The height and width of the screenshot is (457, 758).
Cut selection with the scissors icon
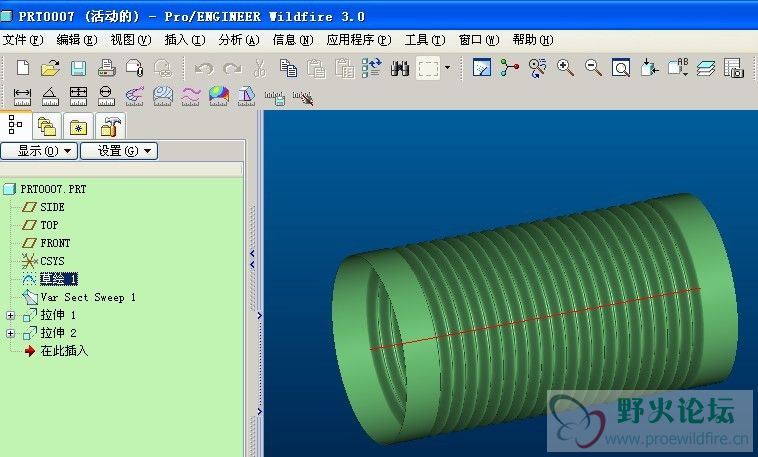[x=260, y=69]
